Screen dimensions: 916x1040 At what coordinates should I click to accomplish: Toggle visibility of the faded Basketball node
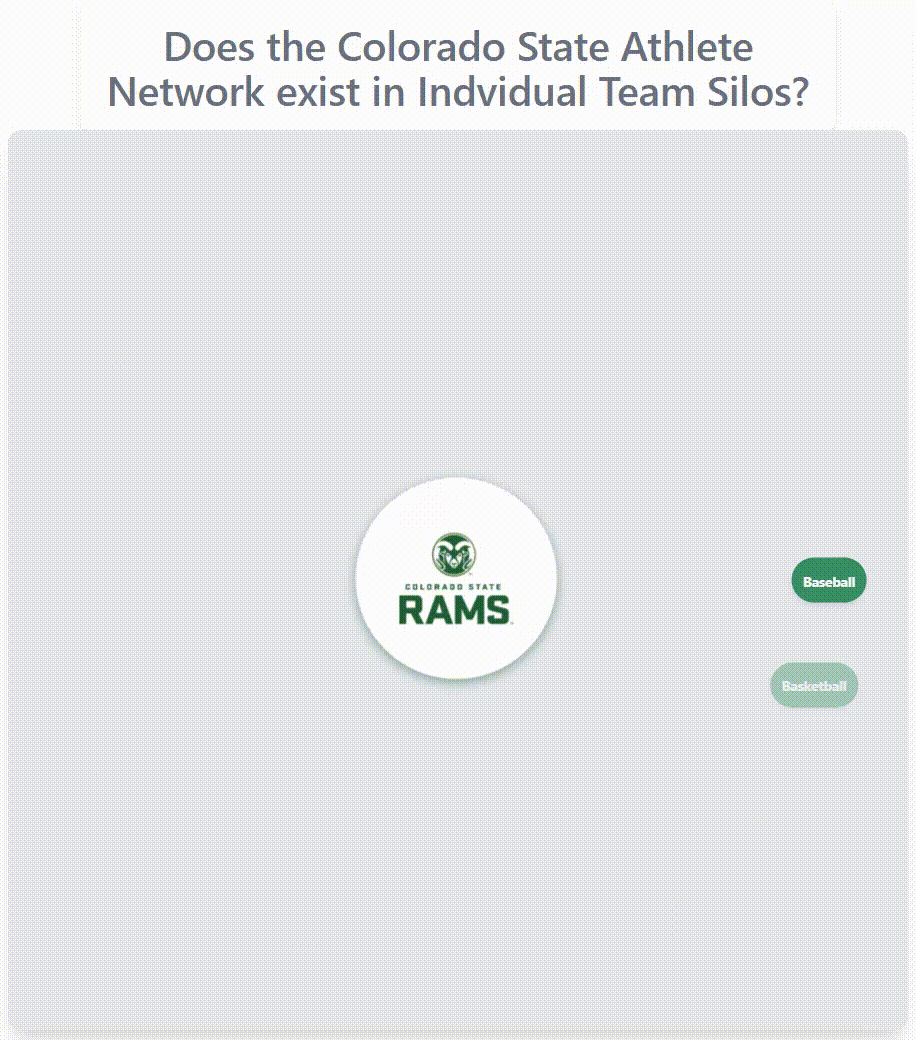tap(813, 685)
